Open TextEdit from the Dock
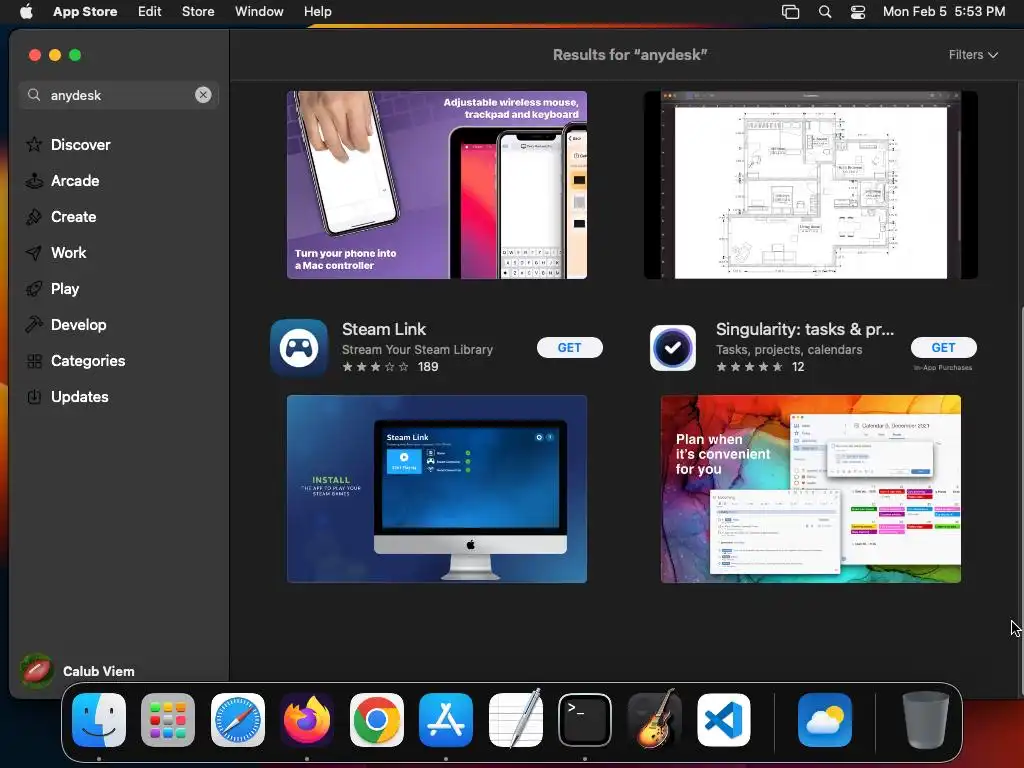 pyautogui.click(x=516, y=720)
